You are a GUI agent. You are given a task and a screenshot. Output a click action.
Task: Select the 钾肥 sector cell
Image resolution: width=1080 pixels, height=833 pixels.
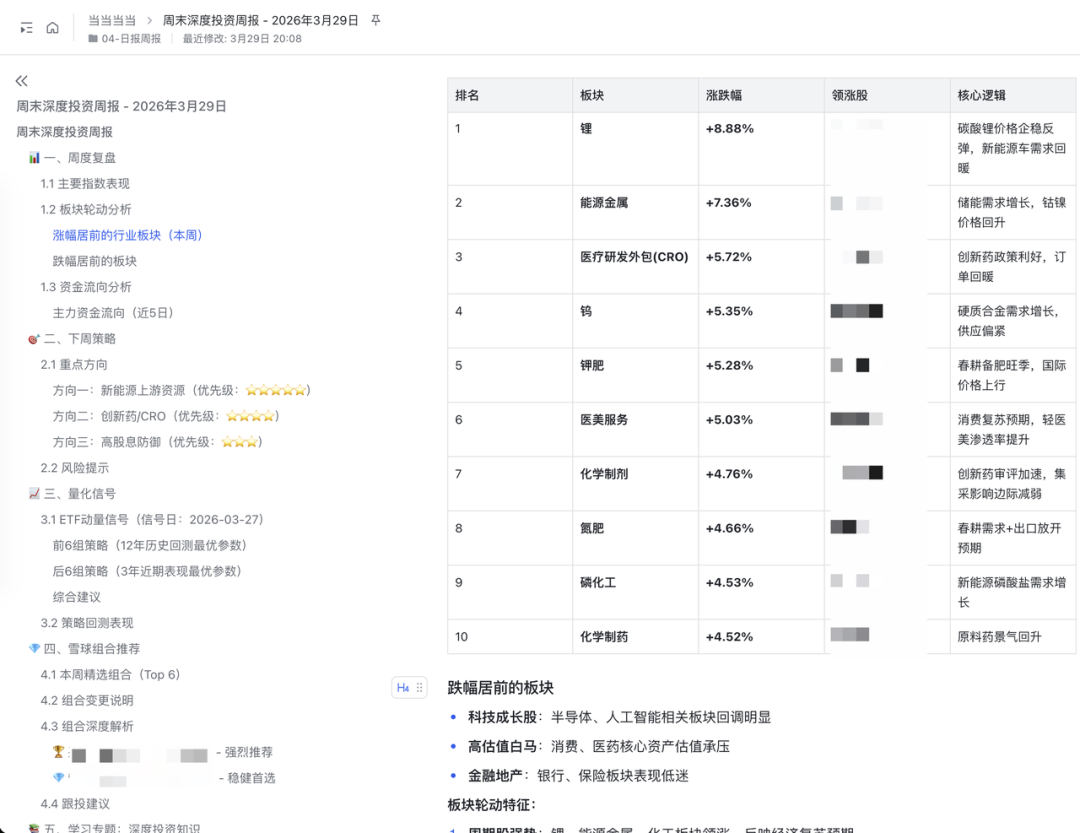(x=635, y=375)
